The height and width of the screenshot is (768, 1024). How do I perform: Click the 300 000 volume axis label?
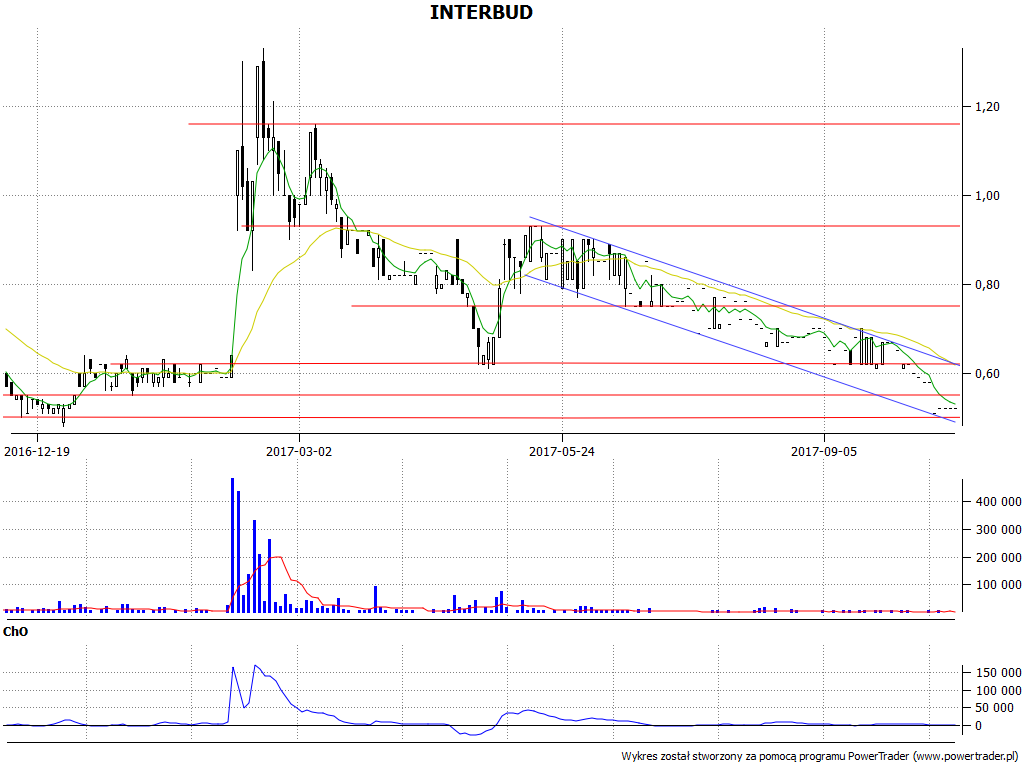click(999, 530)
